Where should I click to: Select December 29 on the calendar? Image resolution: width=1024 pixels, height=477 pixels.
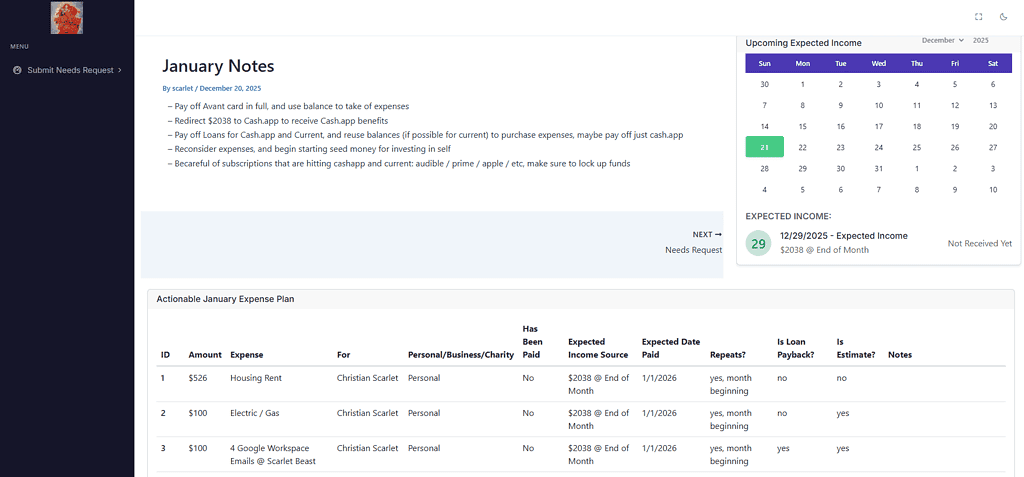[802, 168]
